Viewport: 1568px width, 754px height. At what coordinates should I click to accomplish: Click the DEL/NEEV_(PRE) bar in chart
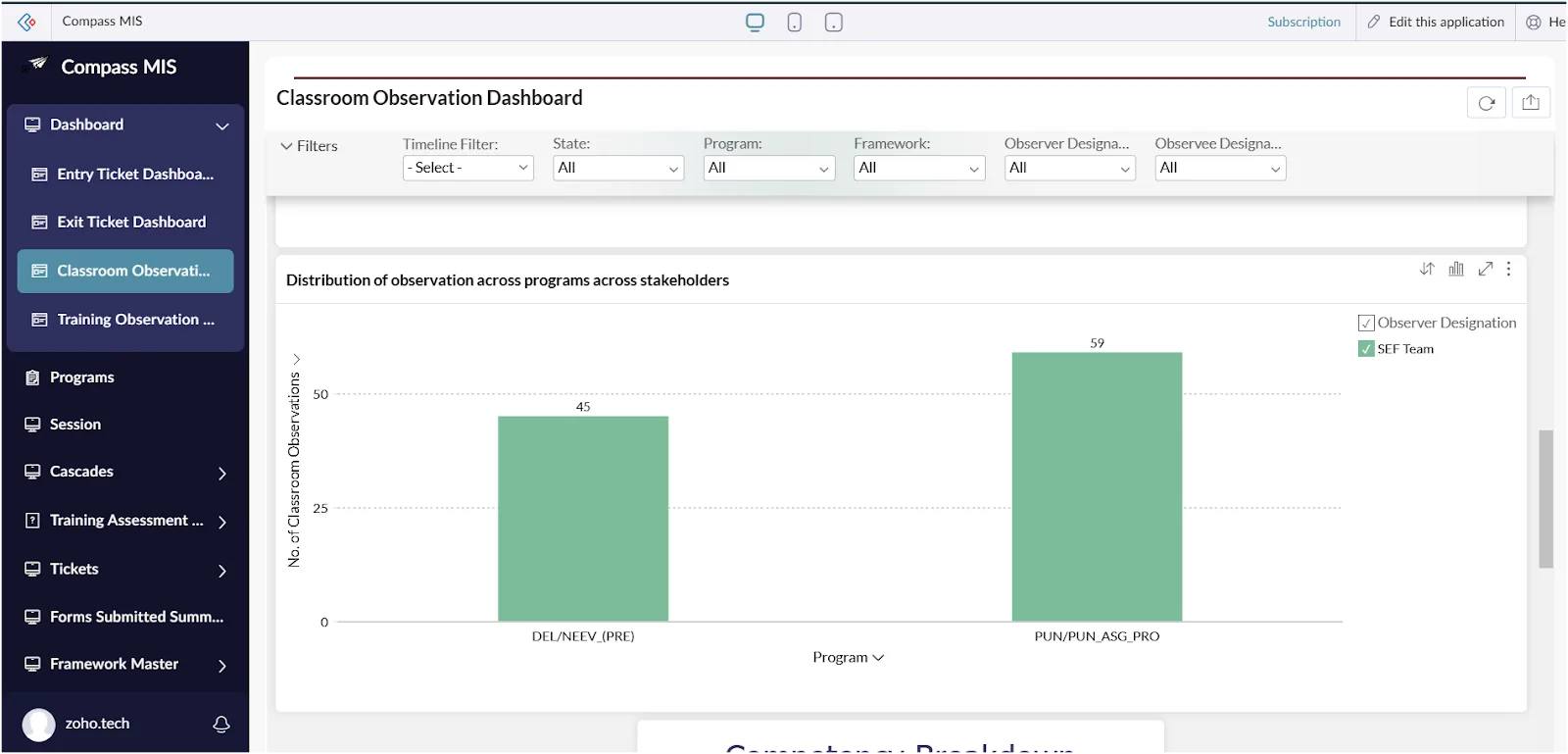pyautogui.click(x=583, y=519)
